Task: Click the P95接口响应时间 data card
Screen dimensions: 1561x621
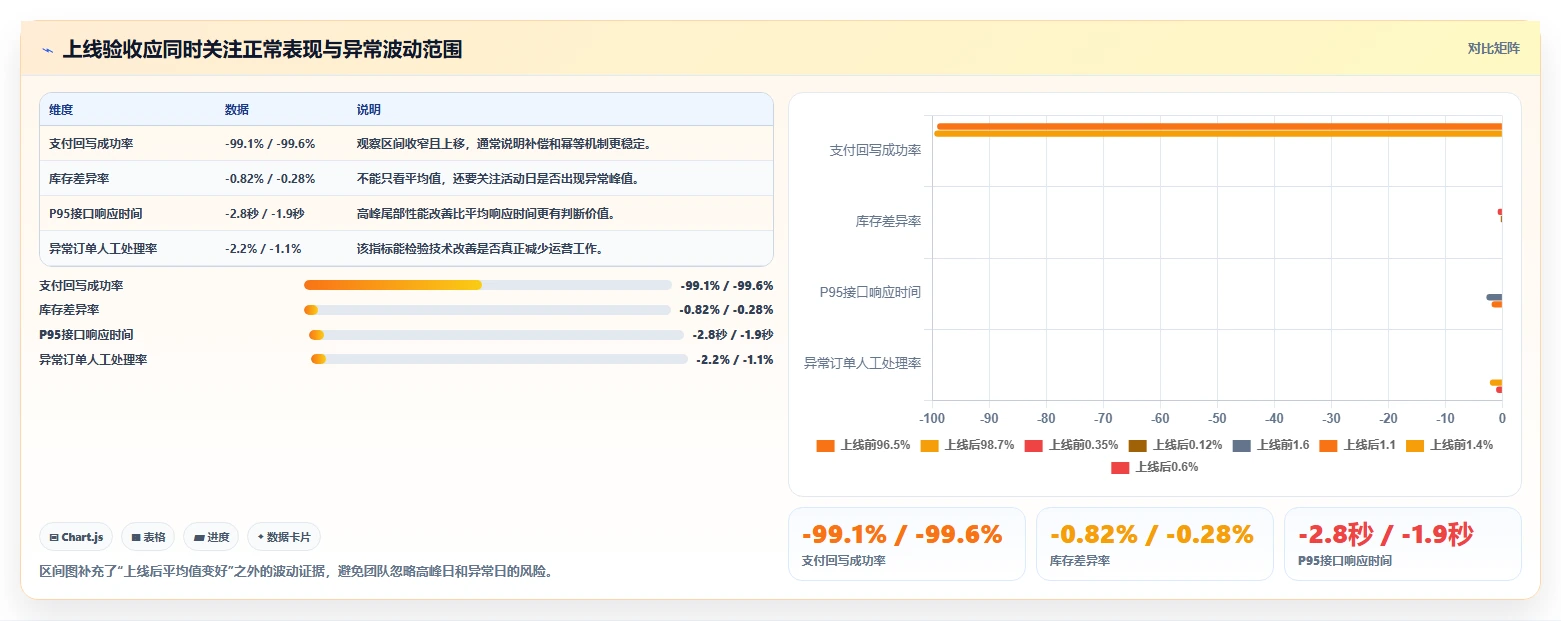Action: (x=1403, y=544)
